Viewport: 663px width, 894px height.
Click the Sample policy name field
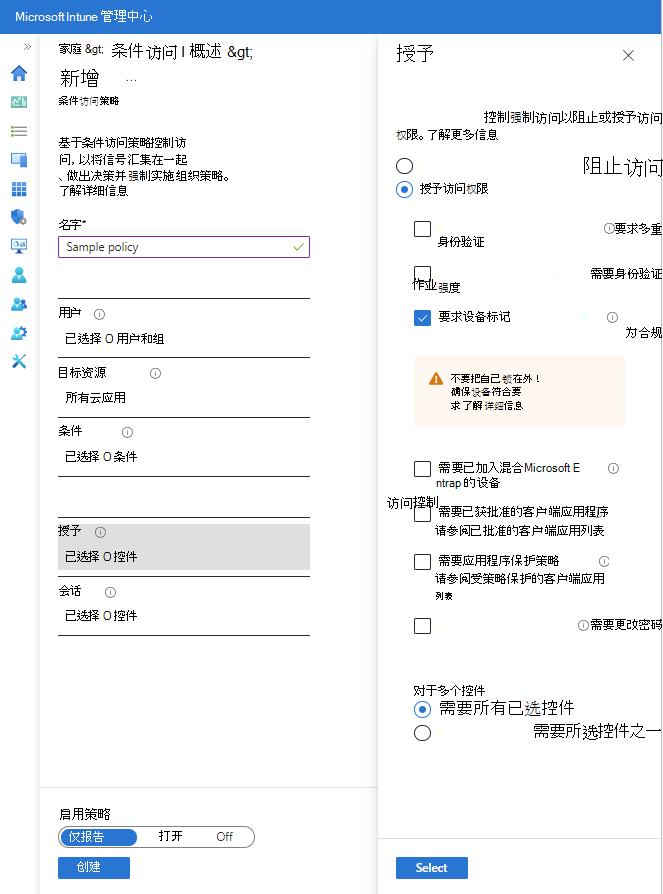pyautogui.click(x=184, y=247)
